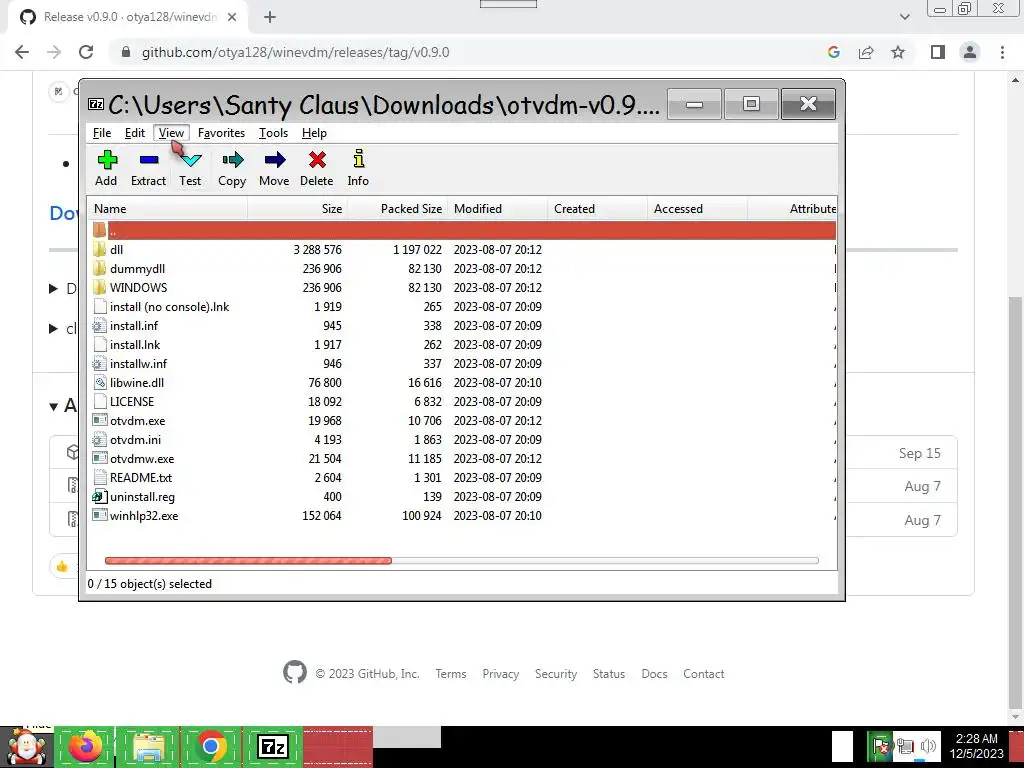Click the red Delete icon
1024x768 pixels.
[x=317, y=160]
